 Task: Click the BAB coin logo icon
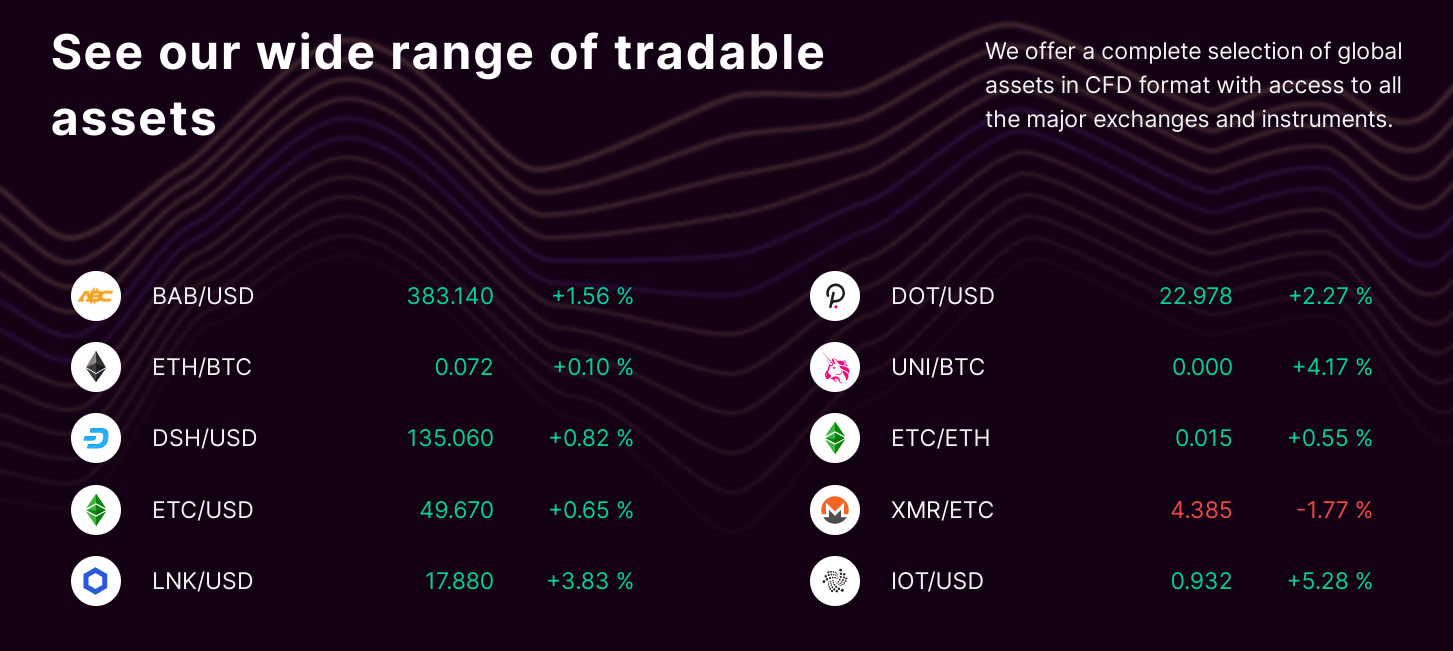pyautogui.click(x=96, y=296)
